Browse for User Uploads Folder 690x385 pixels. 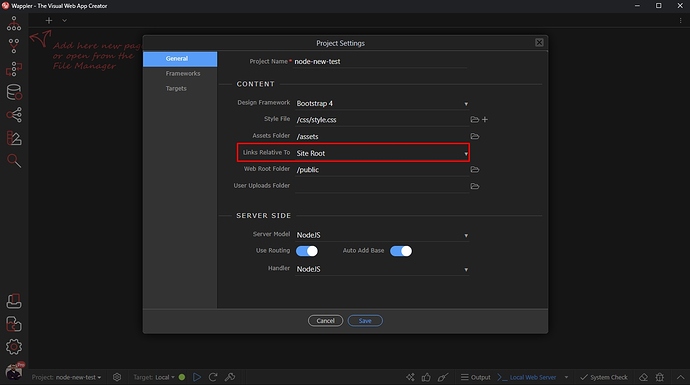pos(474,186)
